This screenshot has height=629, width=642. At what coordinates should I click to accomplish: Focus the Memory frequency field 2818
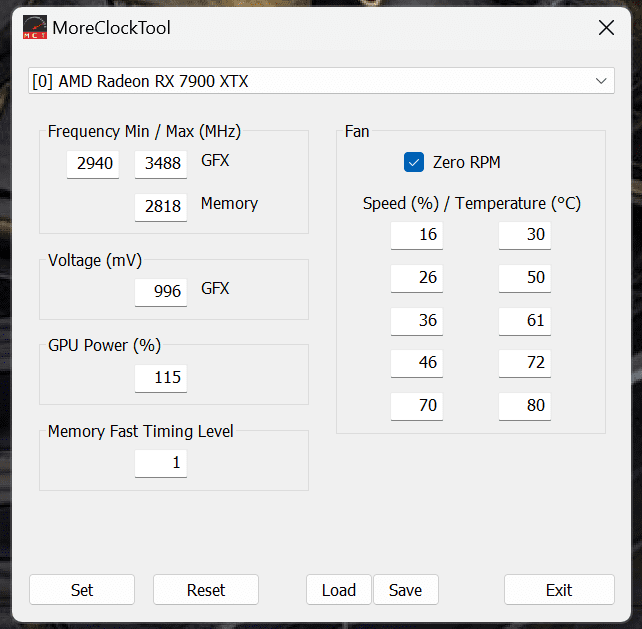pyautogui.click(x=160, y=207)
